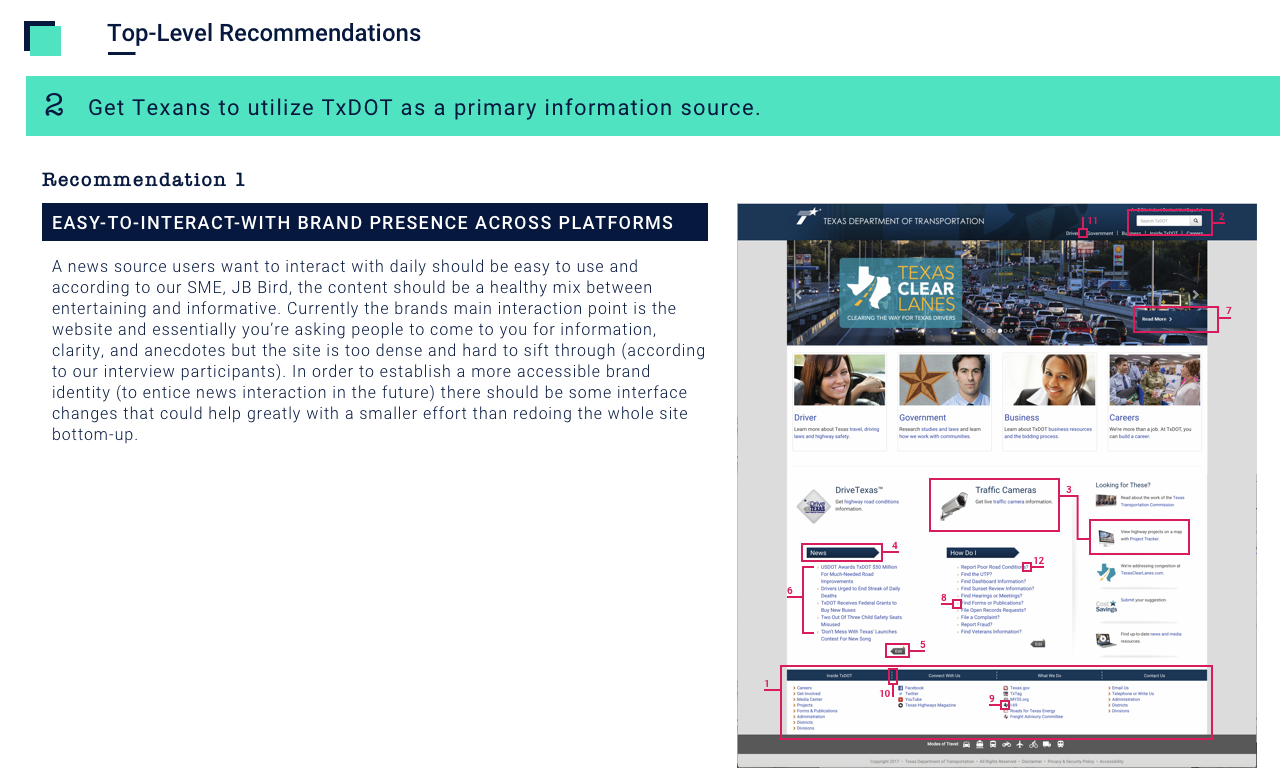Viewport: 1280px width, 768px height.
Task: Open the Traffic Cameras heading
Action: [1006, 490]
